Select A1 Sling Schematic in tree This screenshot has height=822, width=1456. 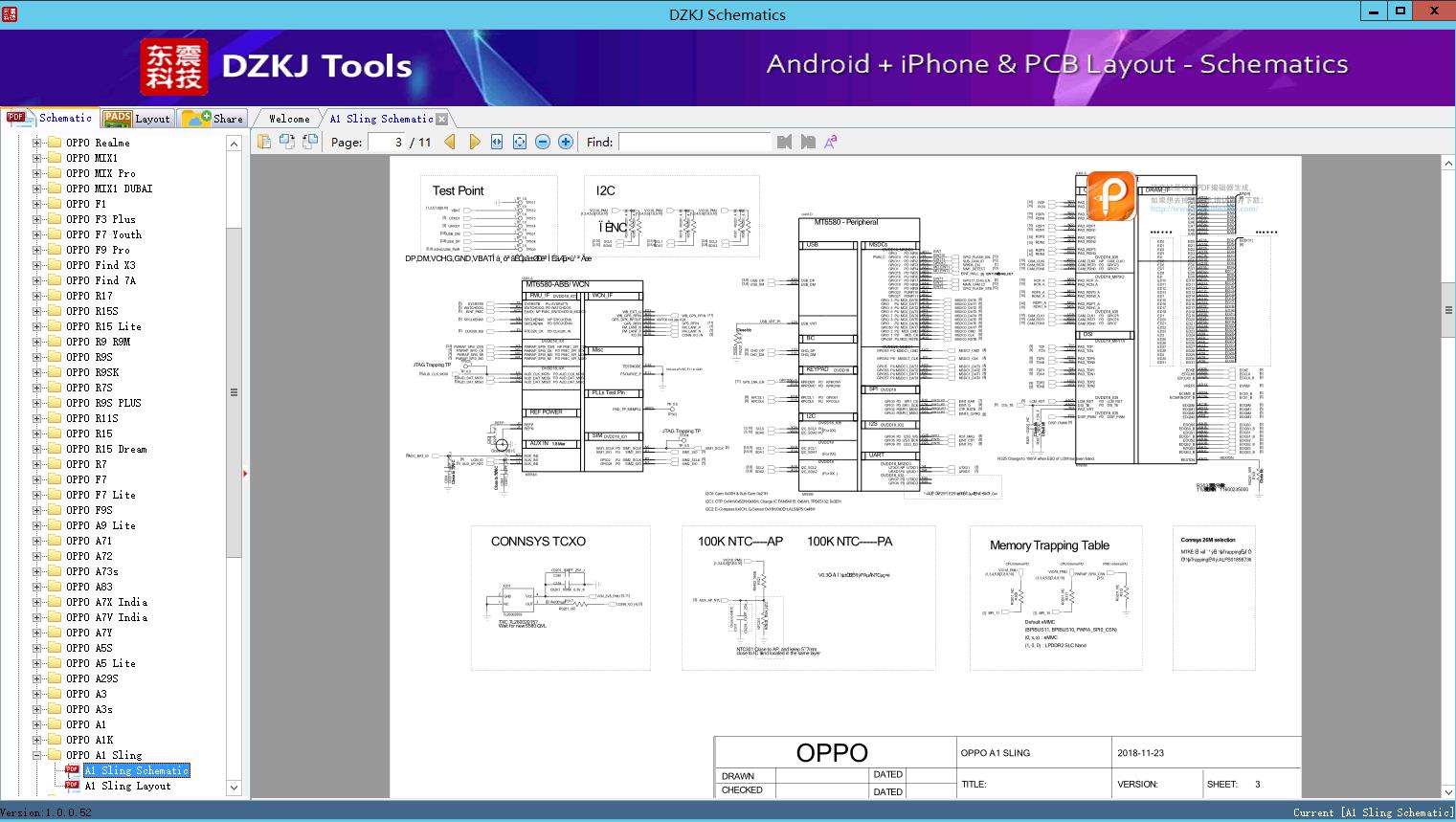[x=137, y=770]
